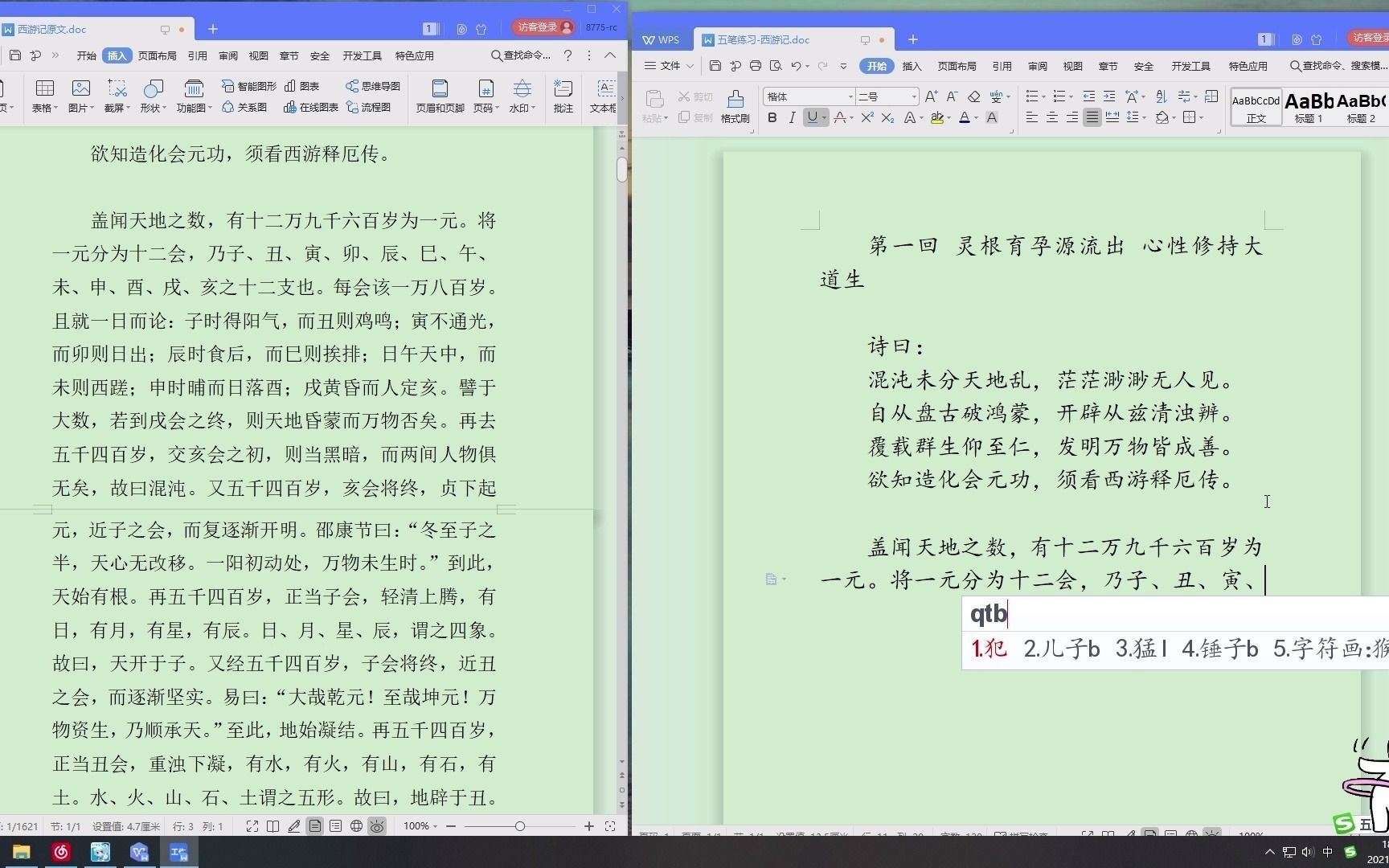Click 访客登录 button in left window
The width and height of the screenshot is (1389, 868).
(544, 27)
